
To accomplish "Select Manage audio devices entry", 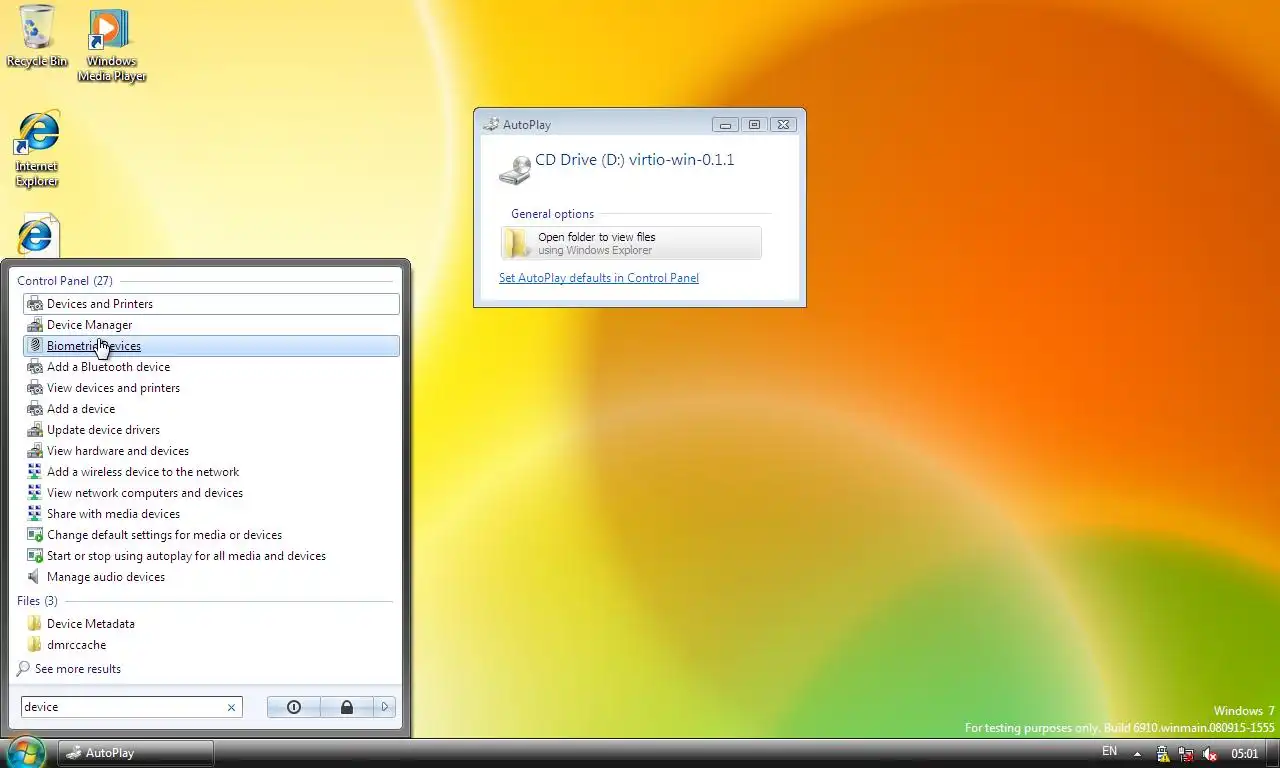I will click(211, 577).
